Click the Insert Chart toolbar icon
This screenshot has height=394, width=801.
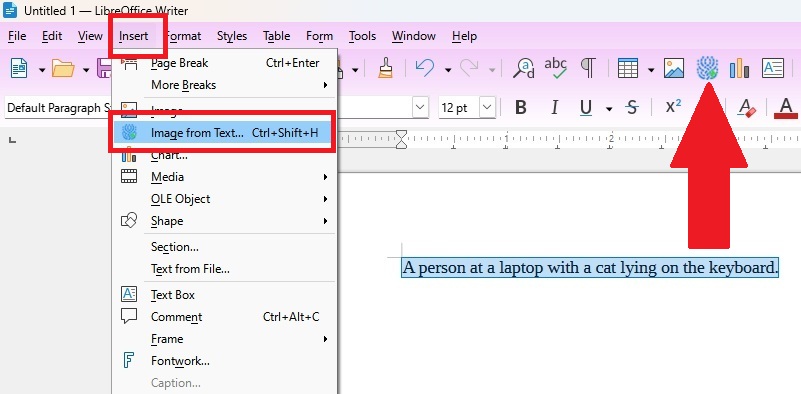[739, 68]
